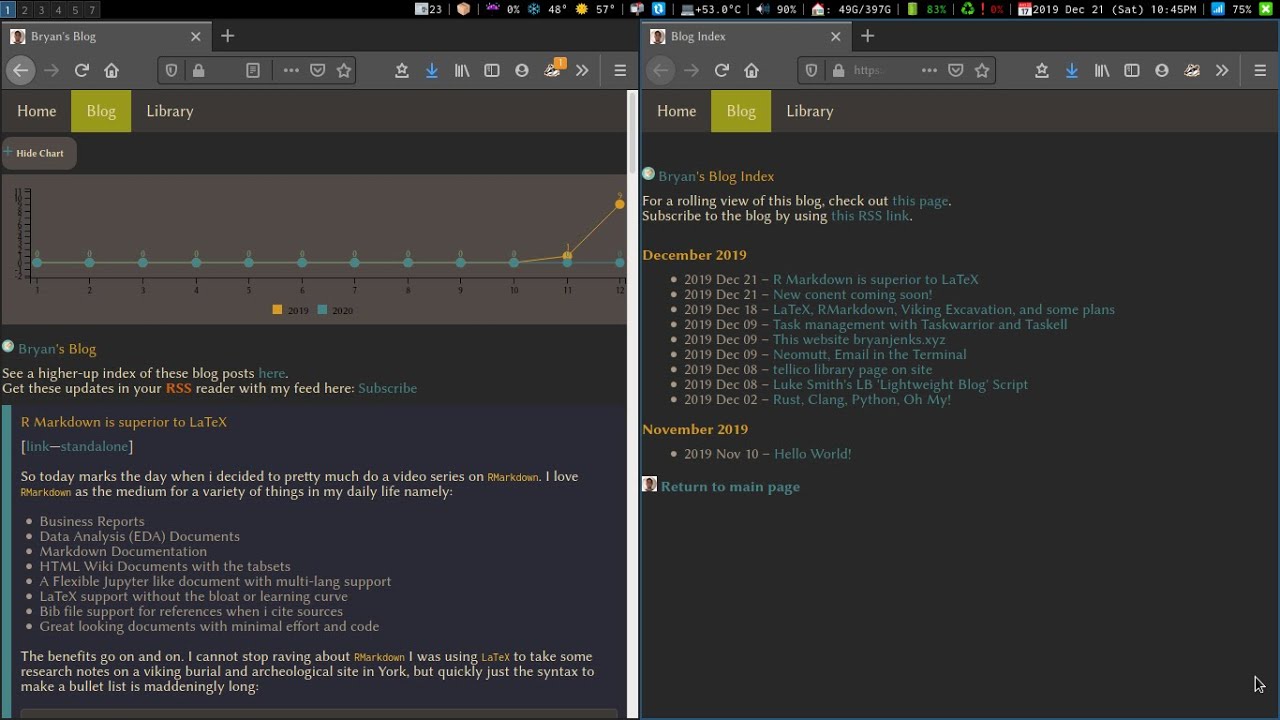Click Return to main page link
This screenshot has width=1280, height=720.
(730, 487)
